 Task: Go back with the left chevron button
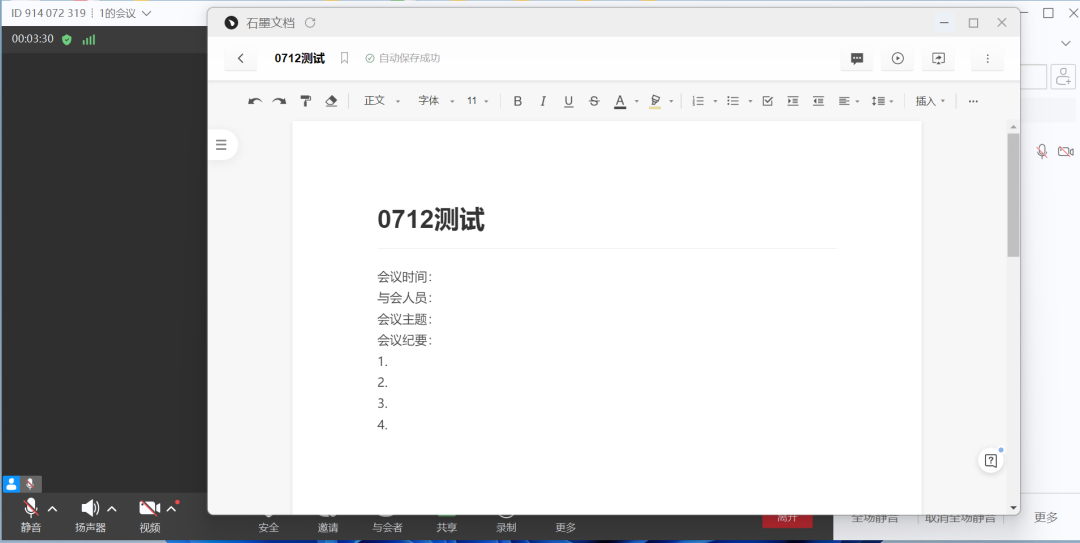pyautogui.click(x=240, y=59)
